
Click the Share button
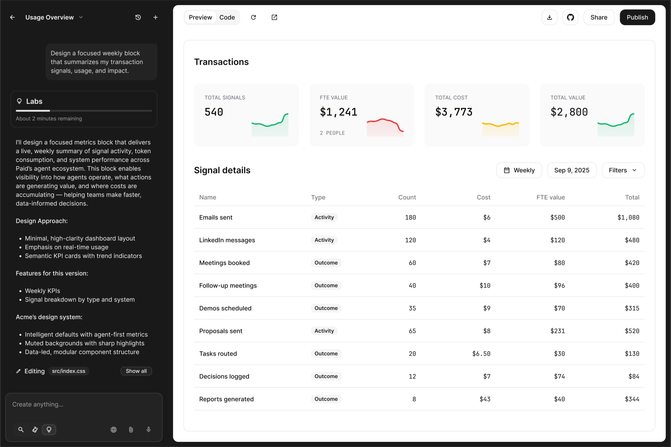(599, 18)
